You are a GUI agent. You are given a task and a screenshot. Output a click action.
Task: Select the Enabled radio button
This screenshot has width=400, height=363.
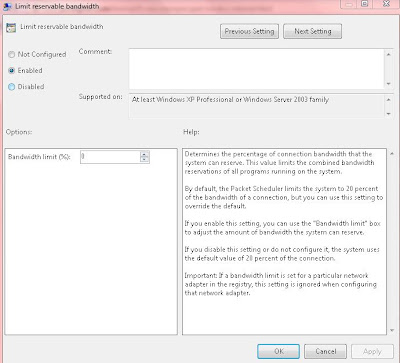pos(12,70)
